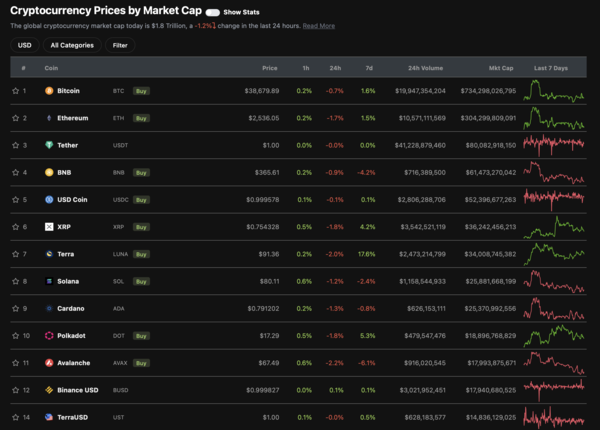Click the Avalanche coin logo
The width and height of the screenshot is (600, 430).
pyautogui.click(x=49, y=363)
